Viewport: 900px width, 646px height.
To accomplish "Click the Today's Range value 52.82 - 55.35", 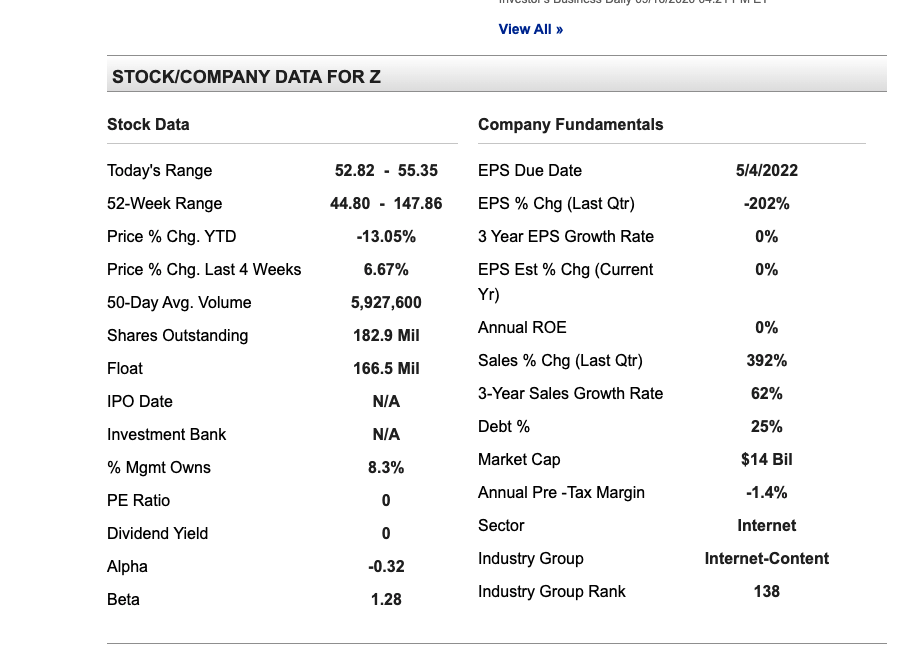I will tap(386, 171).
